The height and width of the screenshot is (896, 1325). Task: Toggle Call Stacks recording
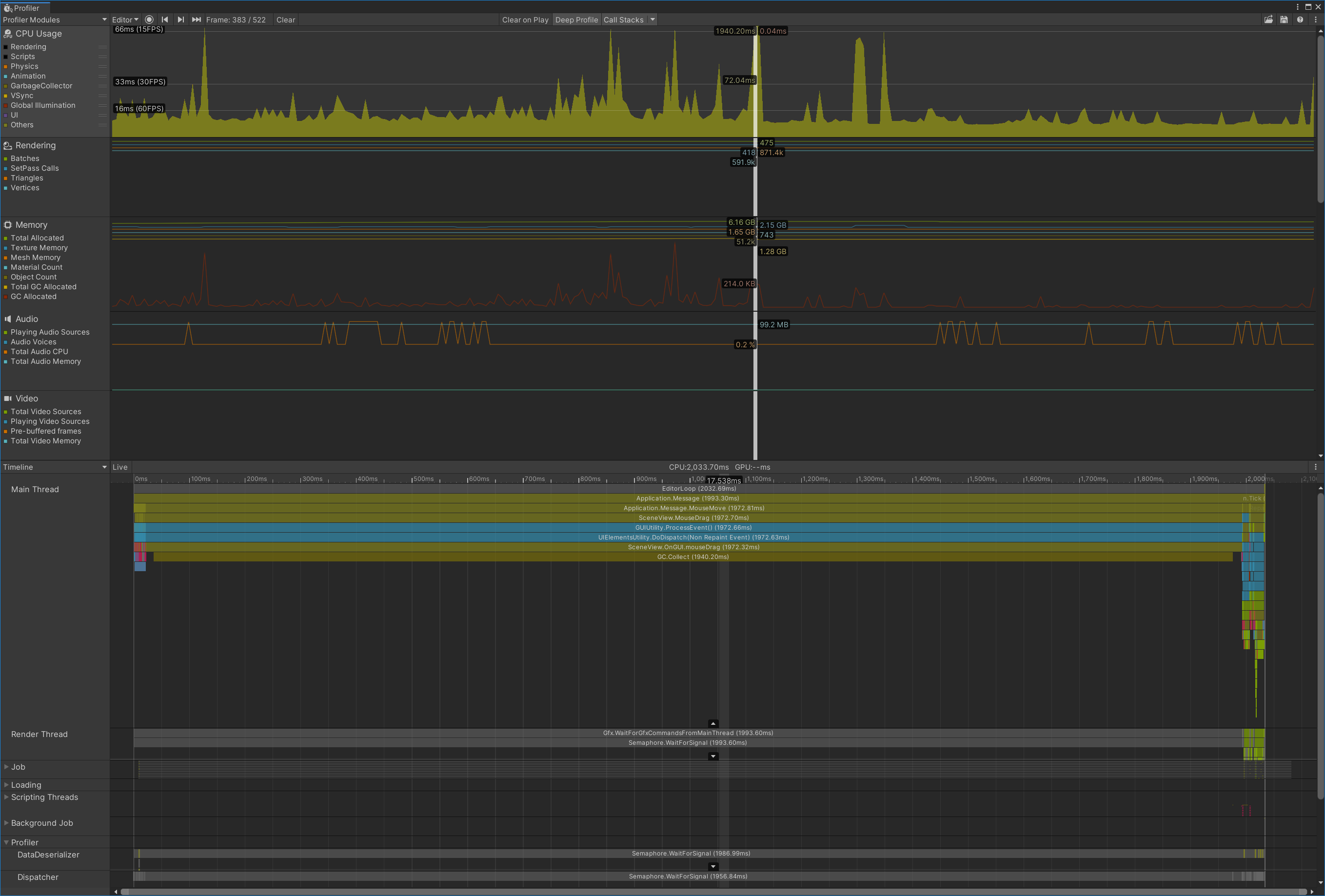(623, 20)
